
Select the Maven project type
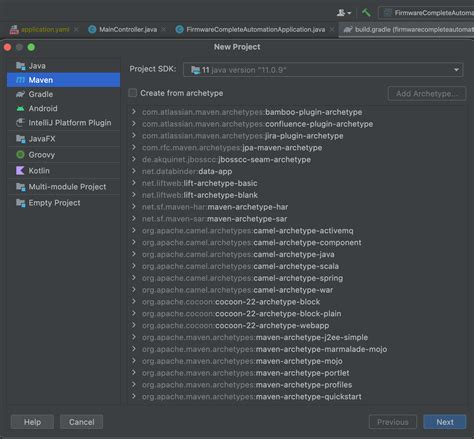(63, 80)
